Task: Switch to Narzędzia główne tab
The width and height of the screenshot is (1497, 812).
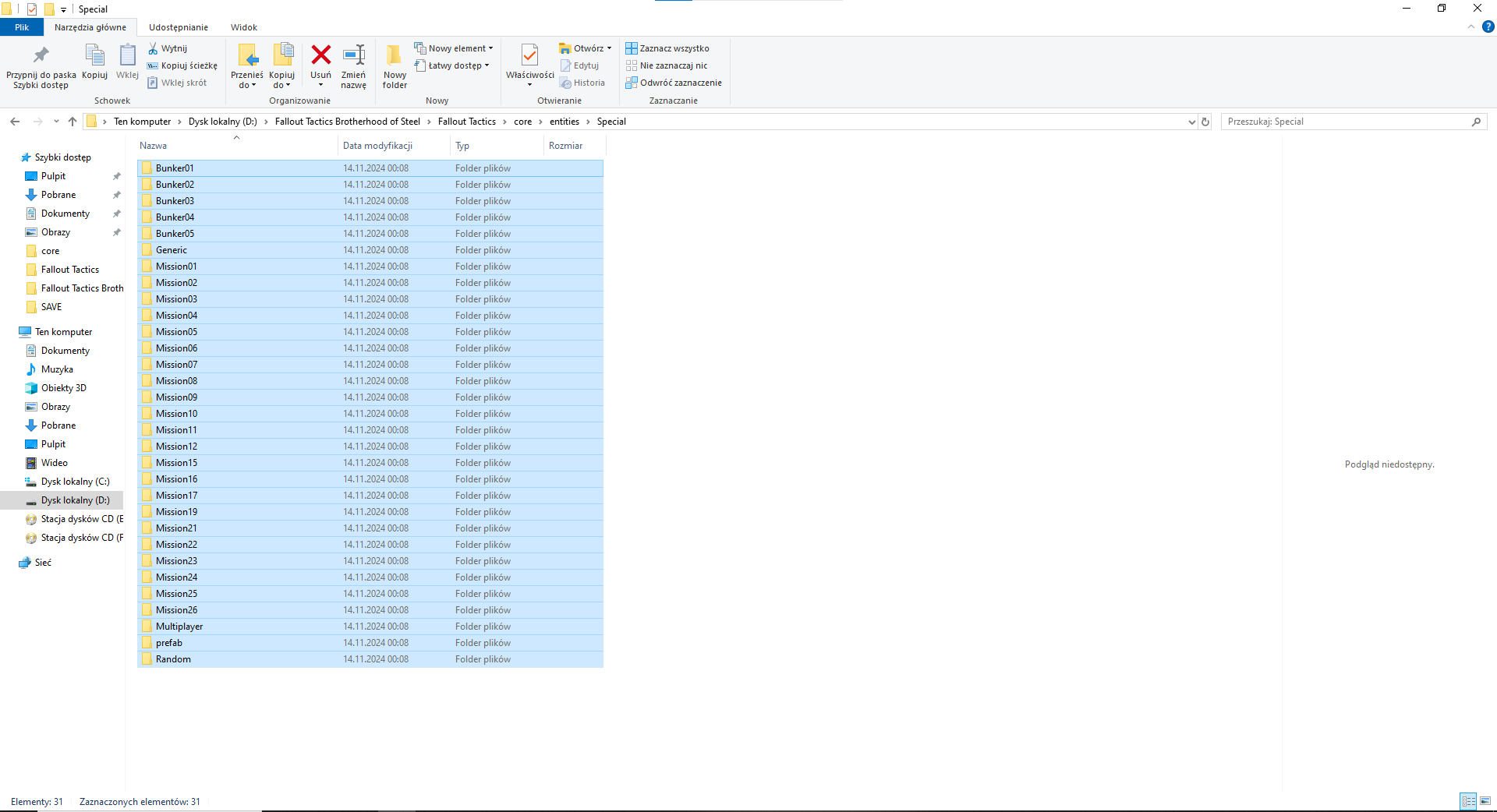Action: [x=90, y=27]
